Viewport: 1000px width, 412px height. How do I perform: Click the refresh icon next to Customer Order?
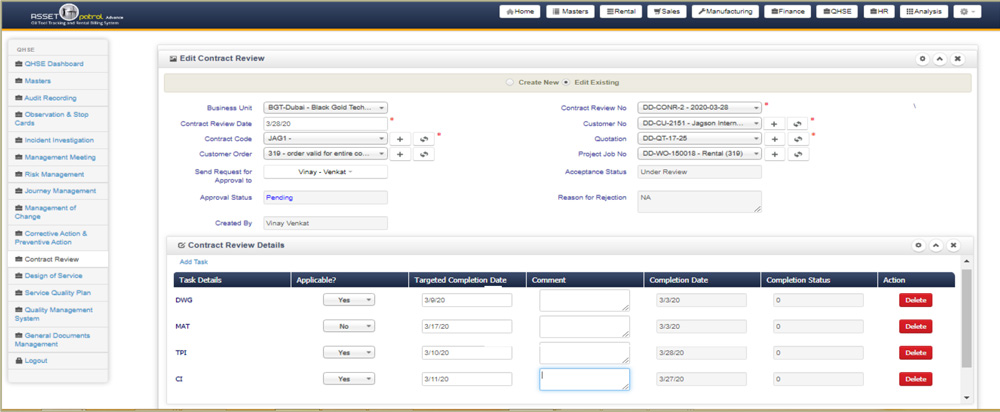[425, 155]
